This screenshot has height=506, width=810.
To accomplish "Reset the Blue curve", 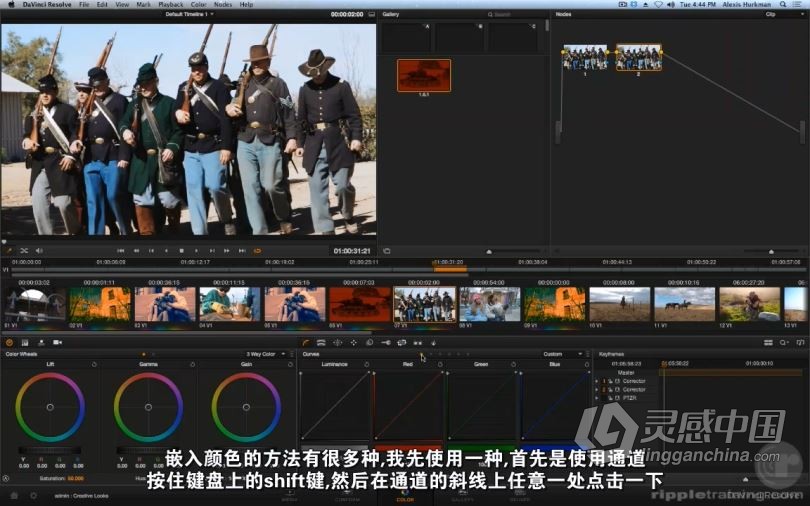I will tap(587, 365).
